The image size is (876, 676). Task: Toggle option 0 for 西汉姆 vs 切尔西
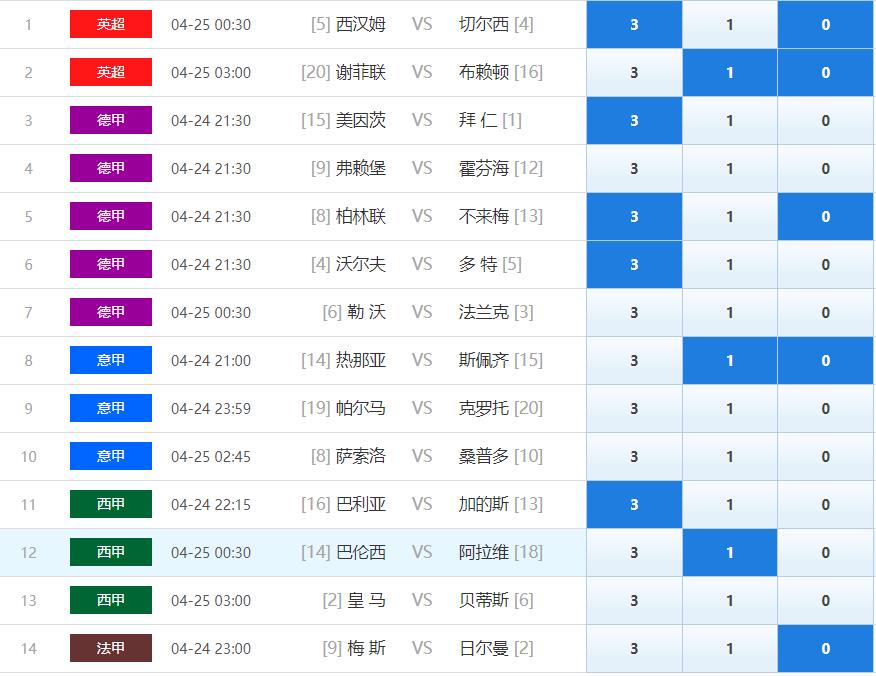coord(825,25)
